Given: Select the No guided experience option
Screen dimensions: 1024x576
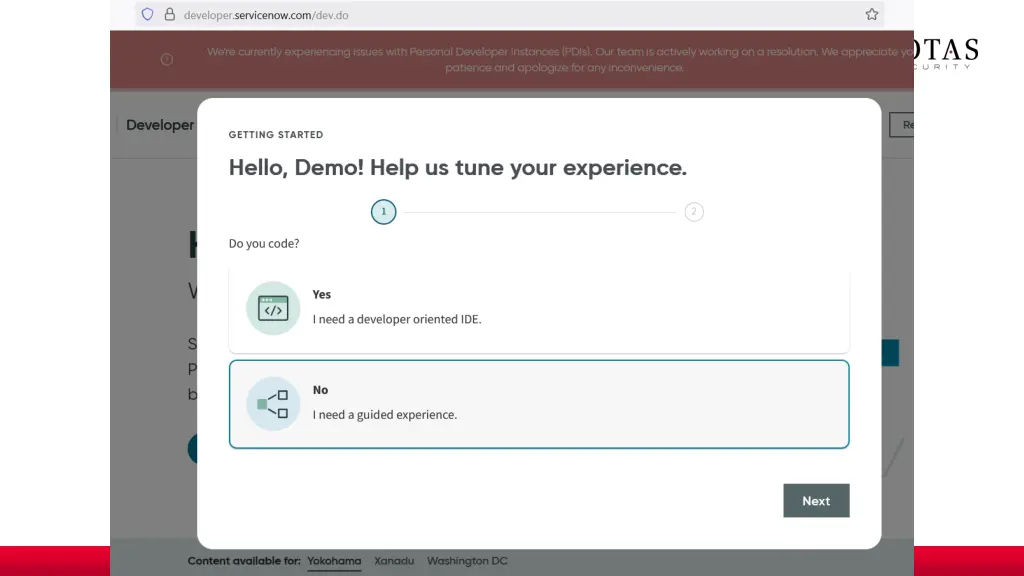Looking at the screenshot, I should point(539,404).
